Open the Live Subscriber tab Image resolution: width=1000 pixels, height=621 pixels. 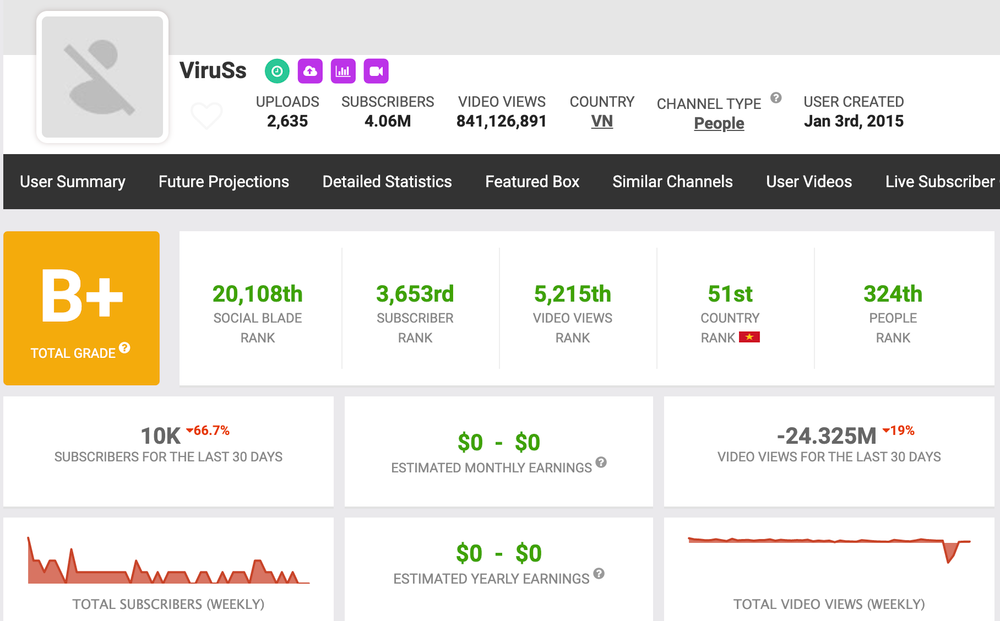pos(942,182)
